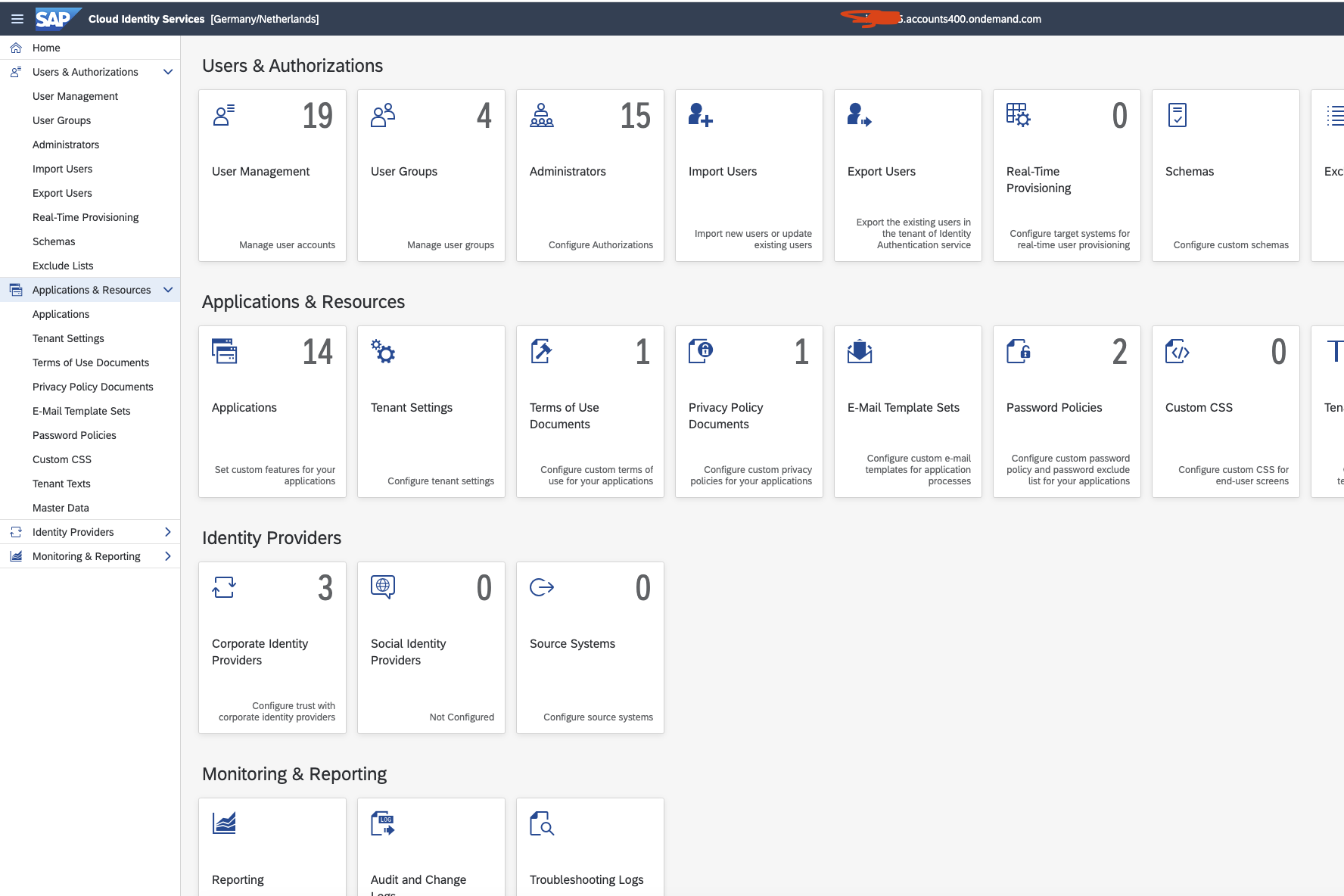Toggle the hamburger navigation menu button
This screenshot has height=896, width=1344.
click(x=17, y=19)
